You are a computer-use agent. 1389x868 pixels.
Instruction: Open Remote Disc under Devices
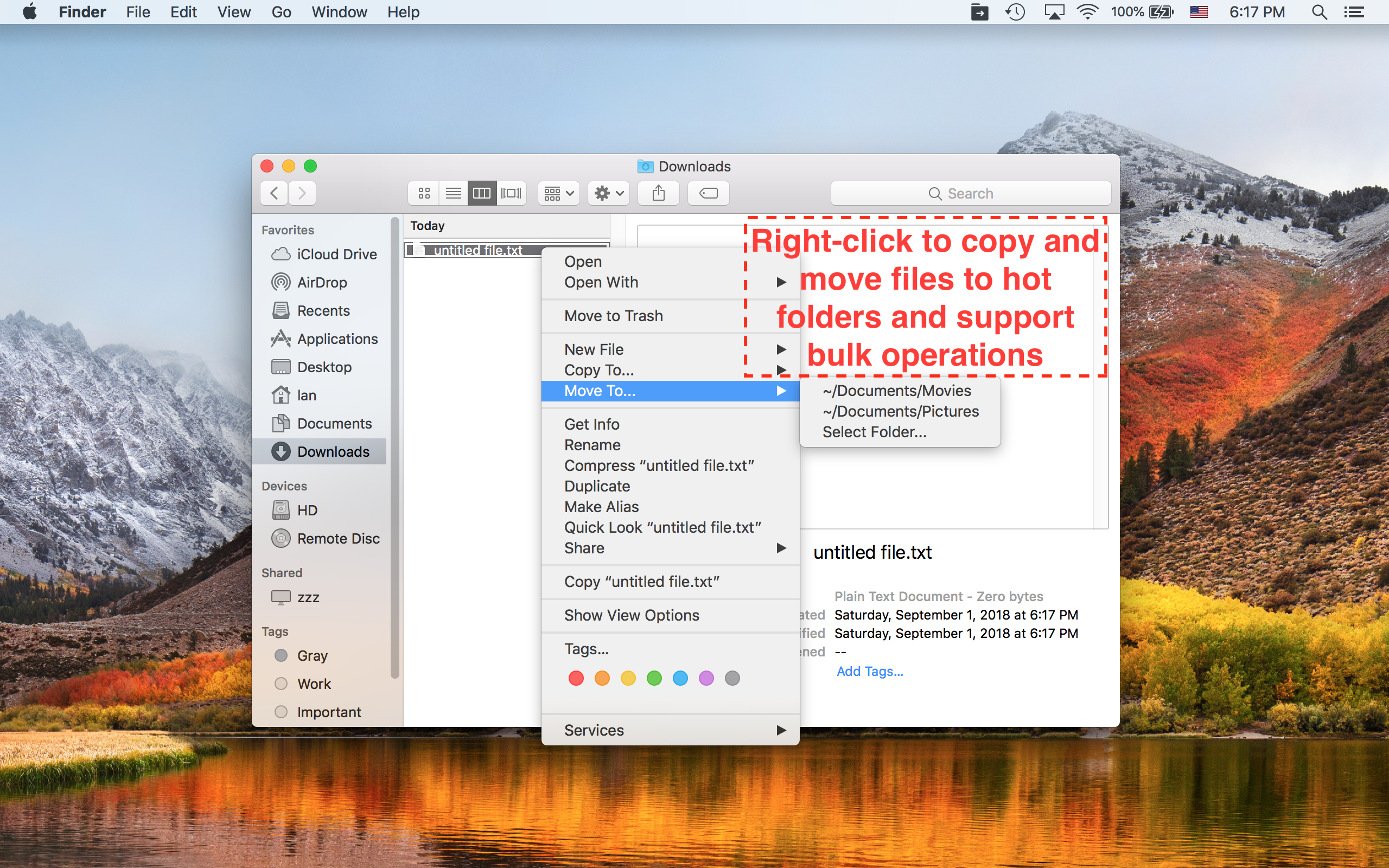(x=338, y=539)
